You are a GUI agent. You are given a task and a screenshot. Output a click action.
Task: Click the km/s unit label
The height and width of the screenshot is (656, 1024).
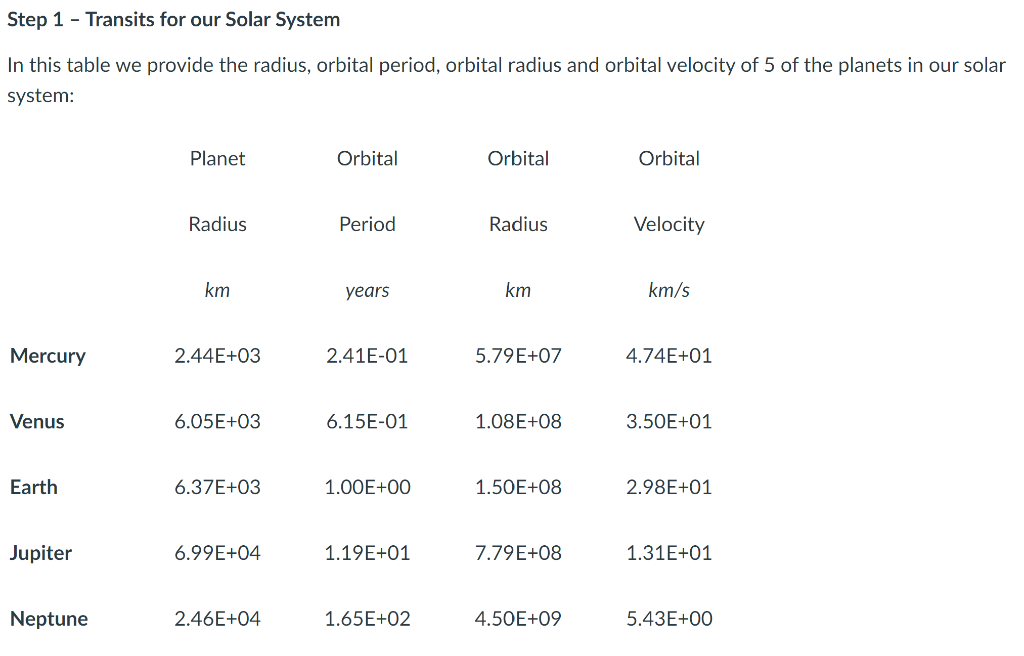(x=669, y=290)
